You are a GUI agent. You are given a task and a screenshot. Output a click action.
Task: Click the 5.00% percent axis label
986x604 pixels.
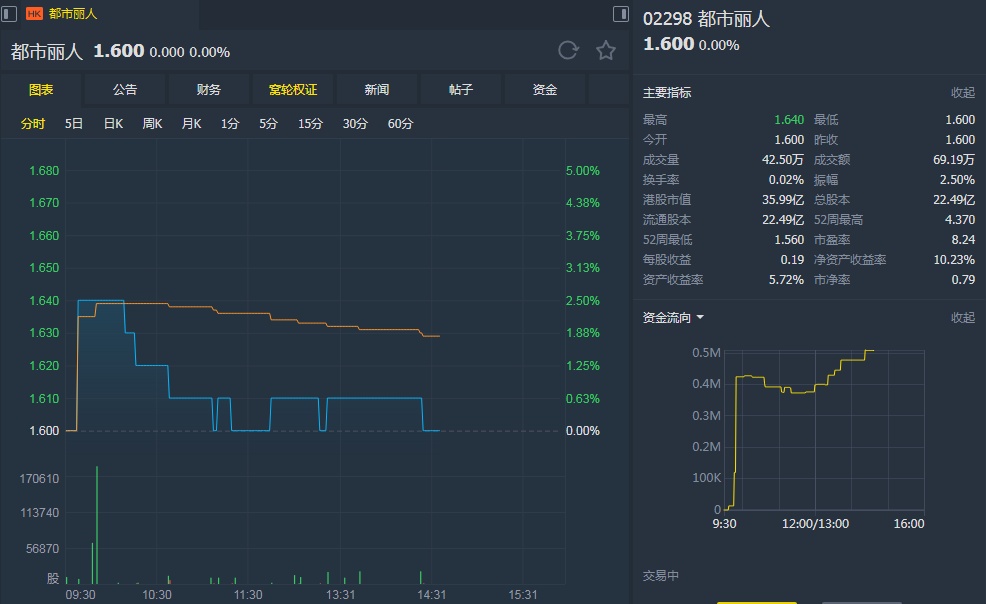(x=582, y=170)
